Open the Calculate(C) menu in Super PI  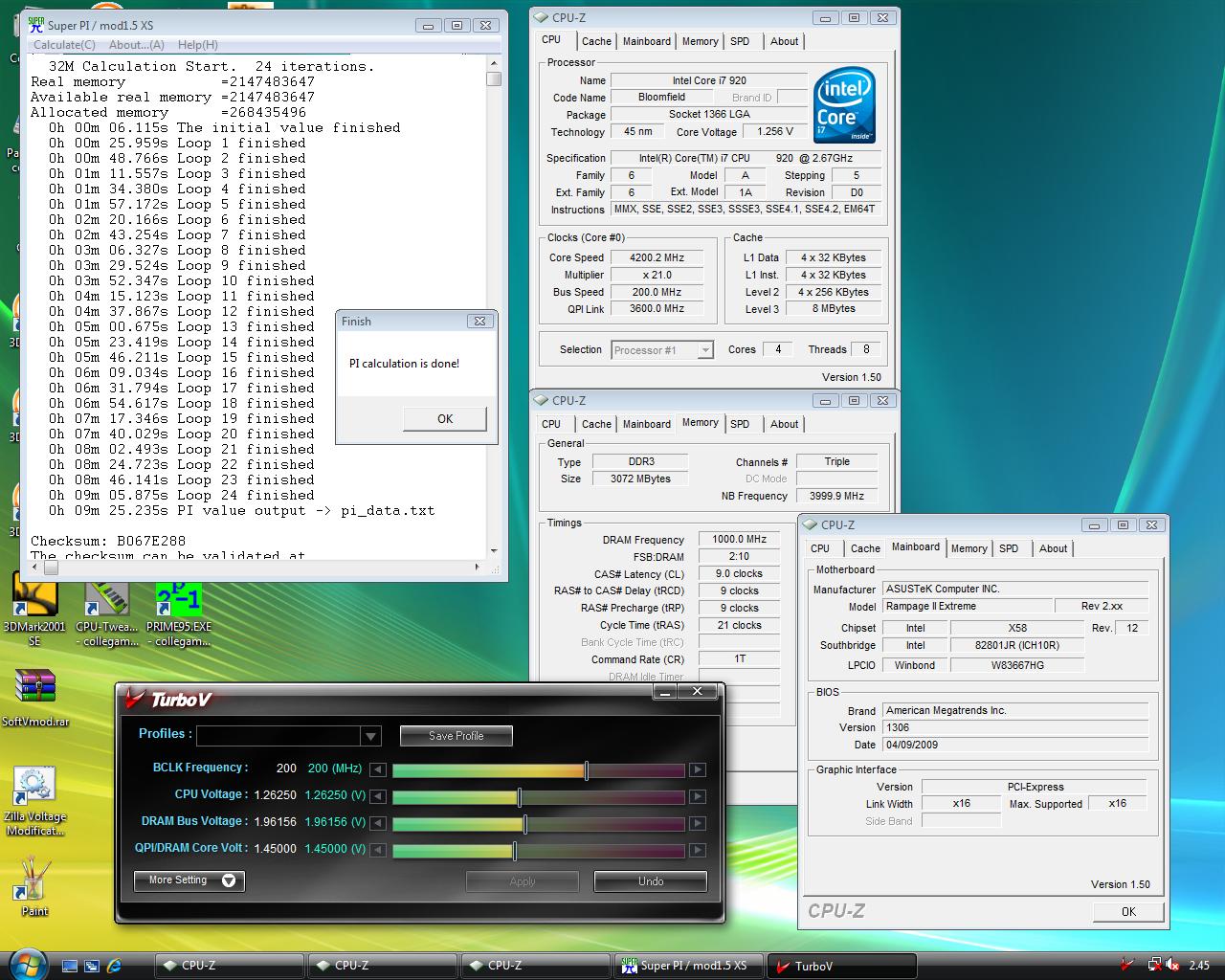[64, 45]
